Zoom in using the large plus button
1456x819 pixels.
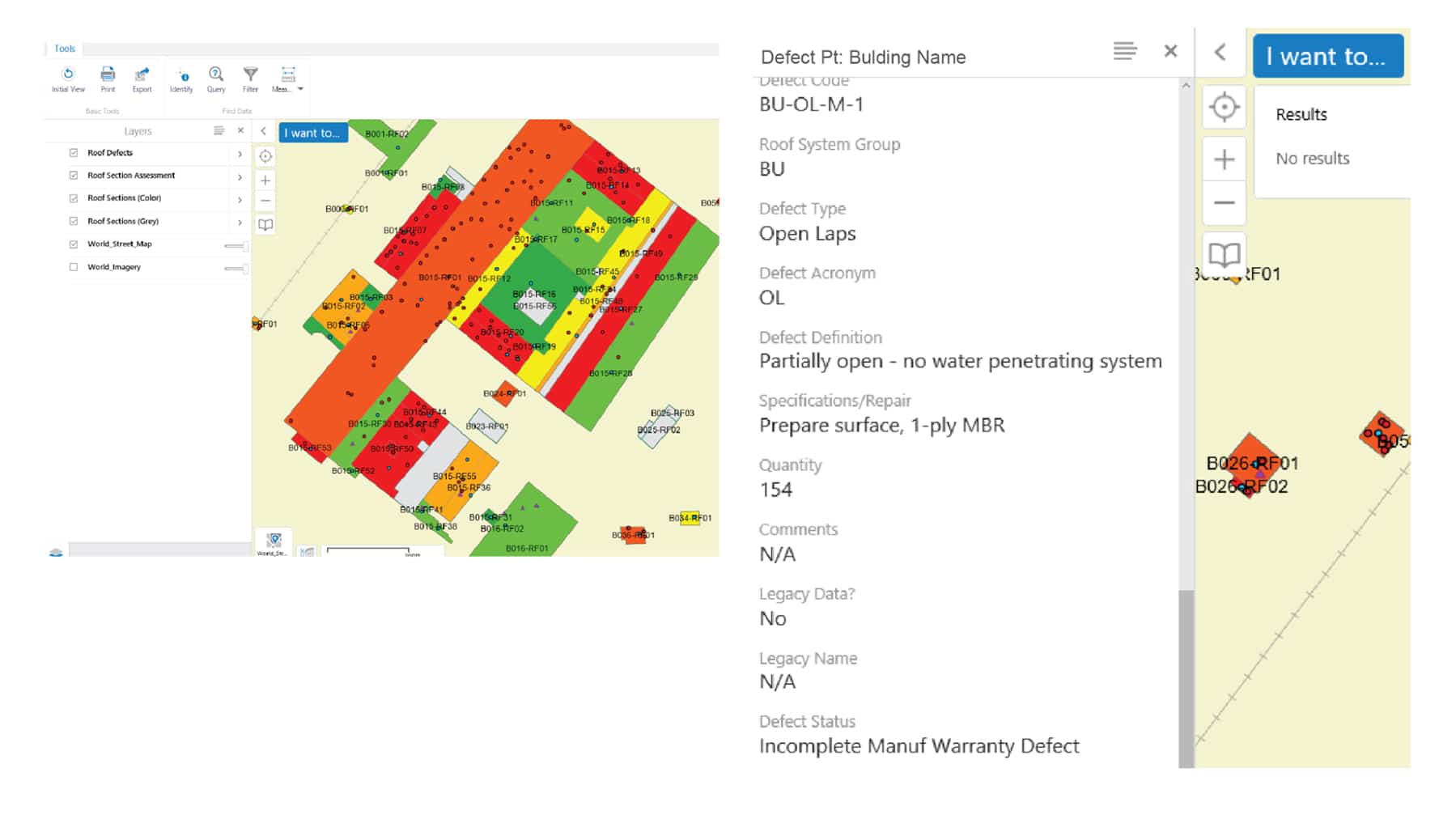[x=1224, y=159]
